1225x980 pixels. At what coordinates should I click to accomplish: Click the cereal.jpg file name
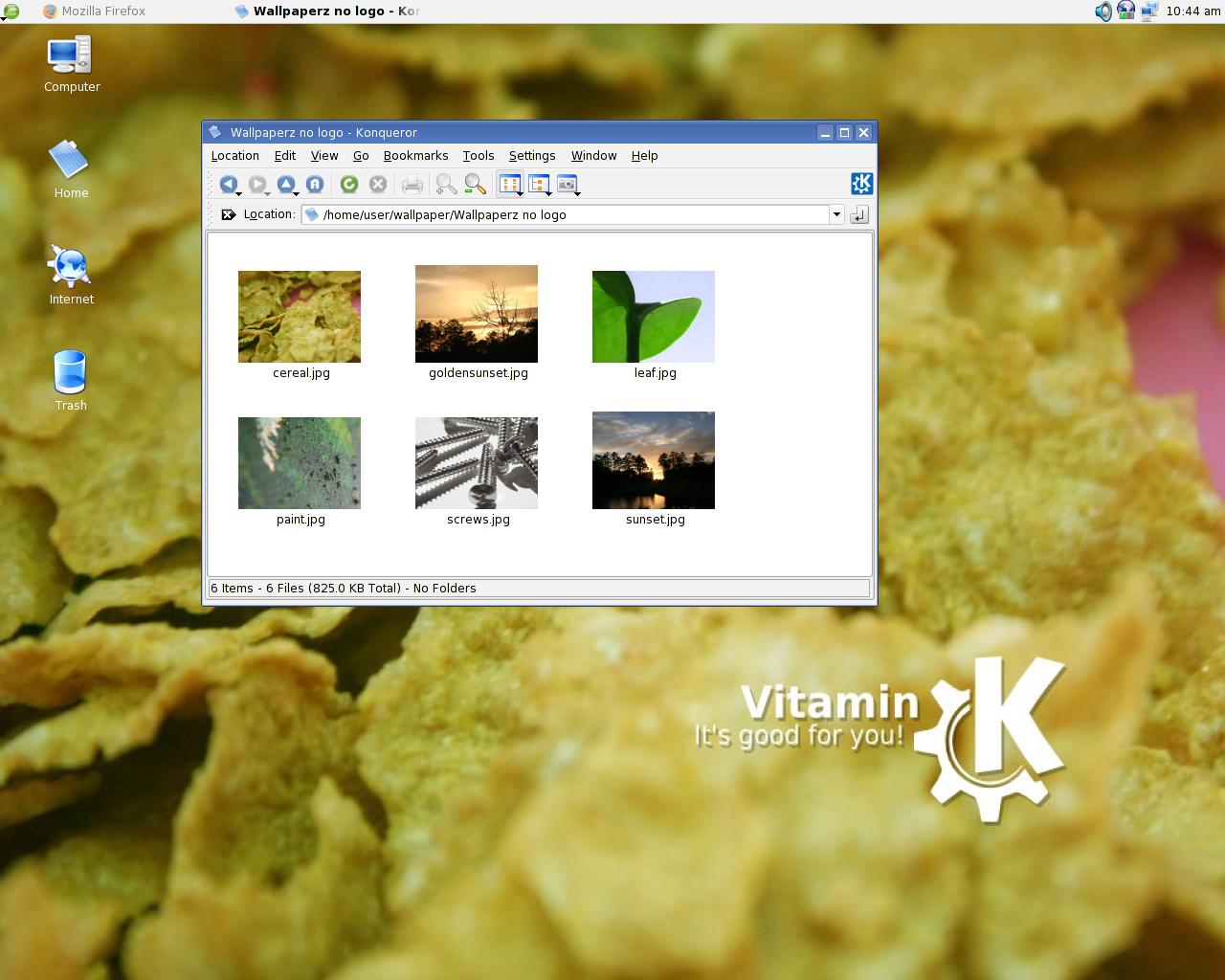(301, 373)
